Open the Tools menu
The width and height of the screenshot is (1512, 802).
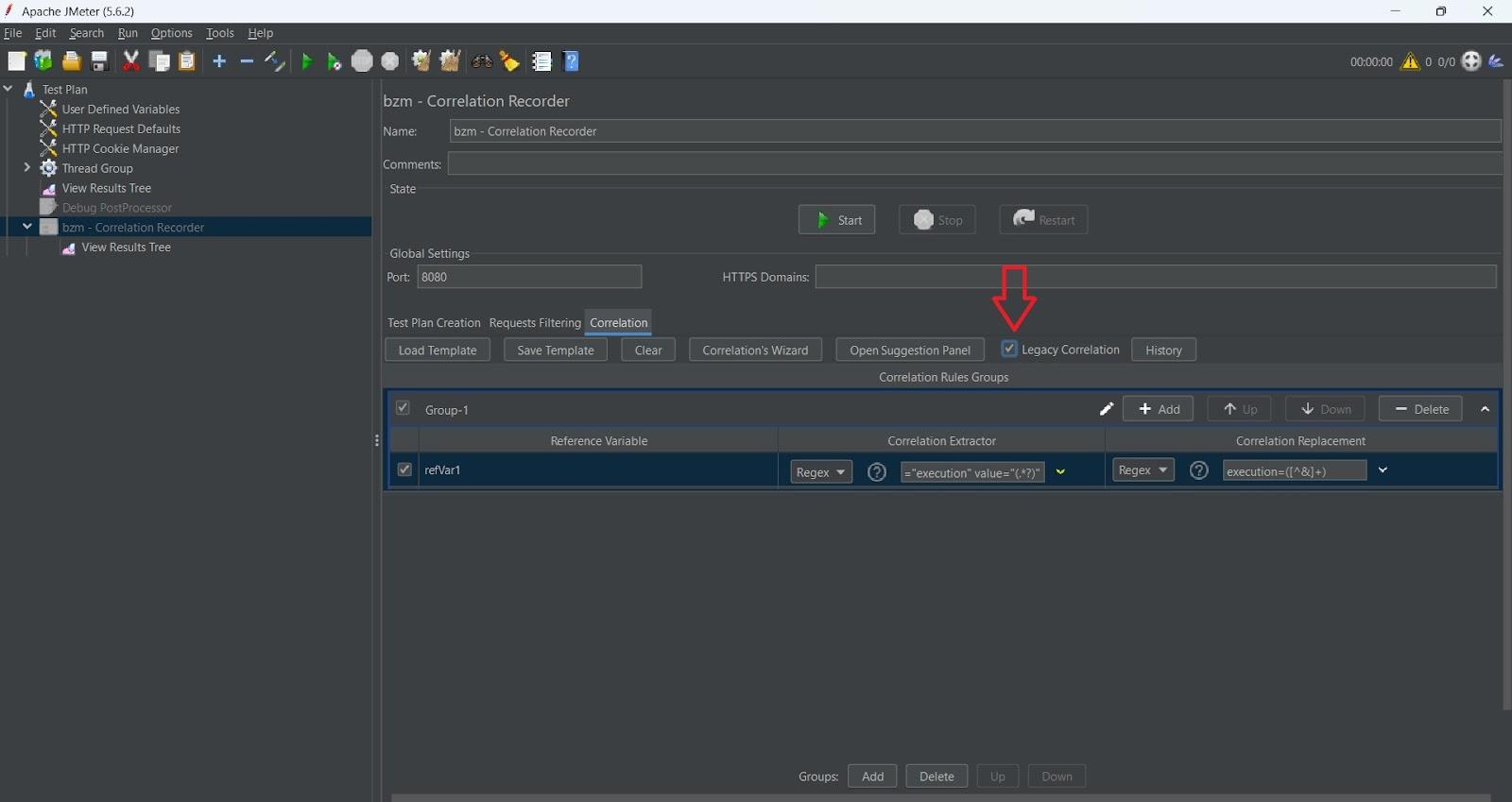(220, 33)
